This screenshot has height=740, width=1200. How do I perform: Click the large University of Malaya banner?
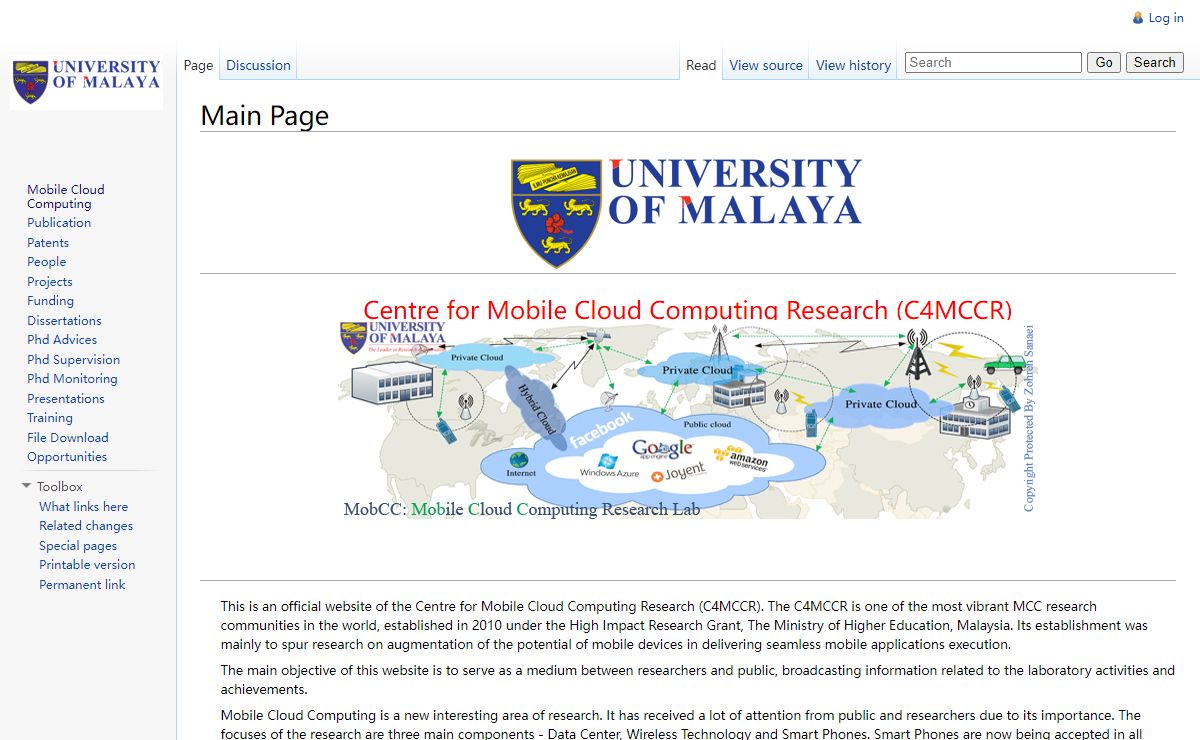coord(687,212)
